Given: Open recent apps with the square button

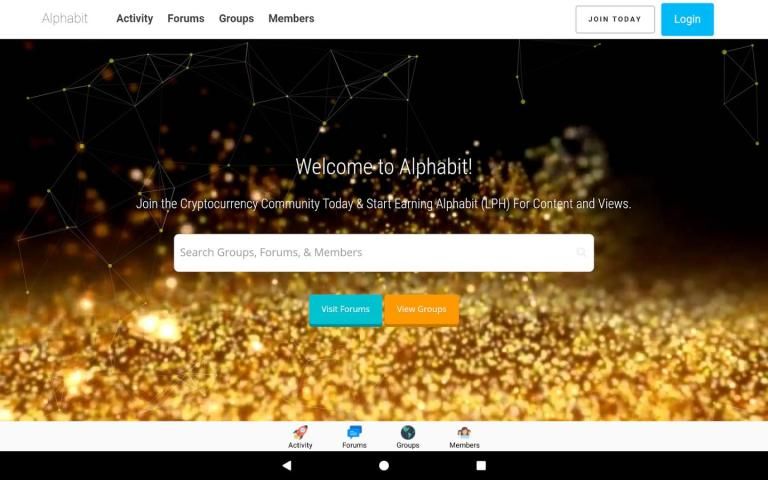Looking at the screenshot, I should (x=481, y=465).
